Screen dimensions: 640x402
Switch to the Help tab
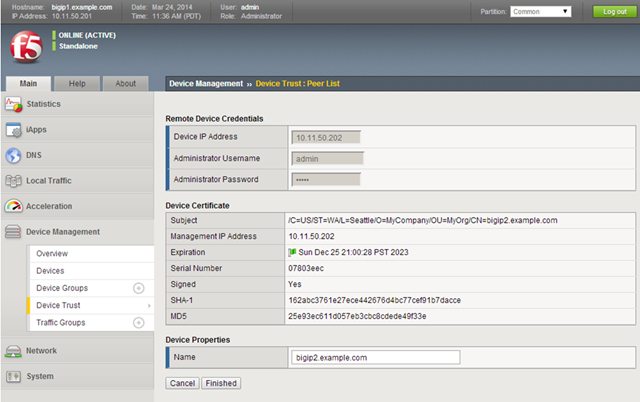pyautogui.click(x=76, y=84)
